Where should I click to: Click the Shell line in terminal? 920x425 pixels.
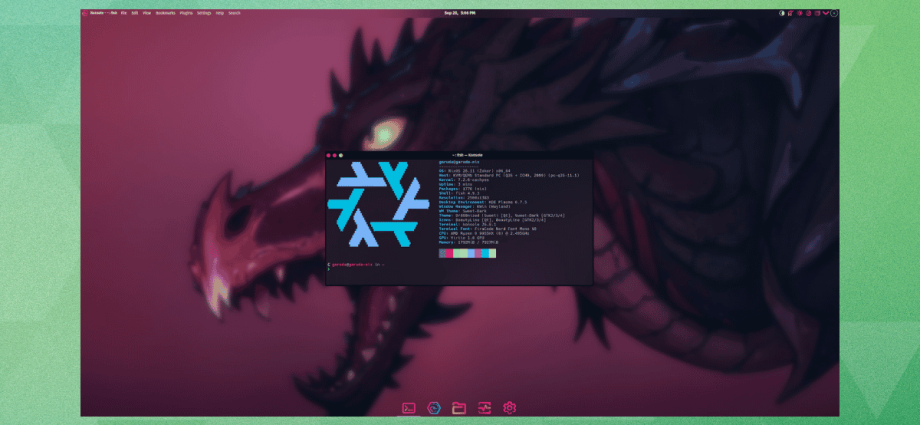(x=459, y=193)
